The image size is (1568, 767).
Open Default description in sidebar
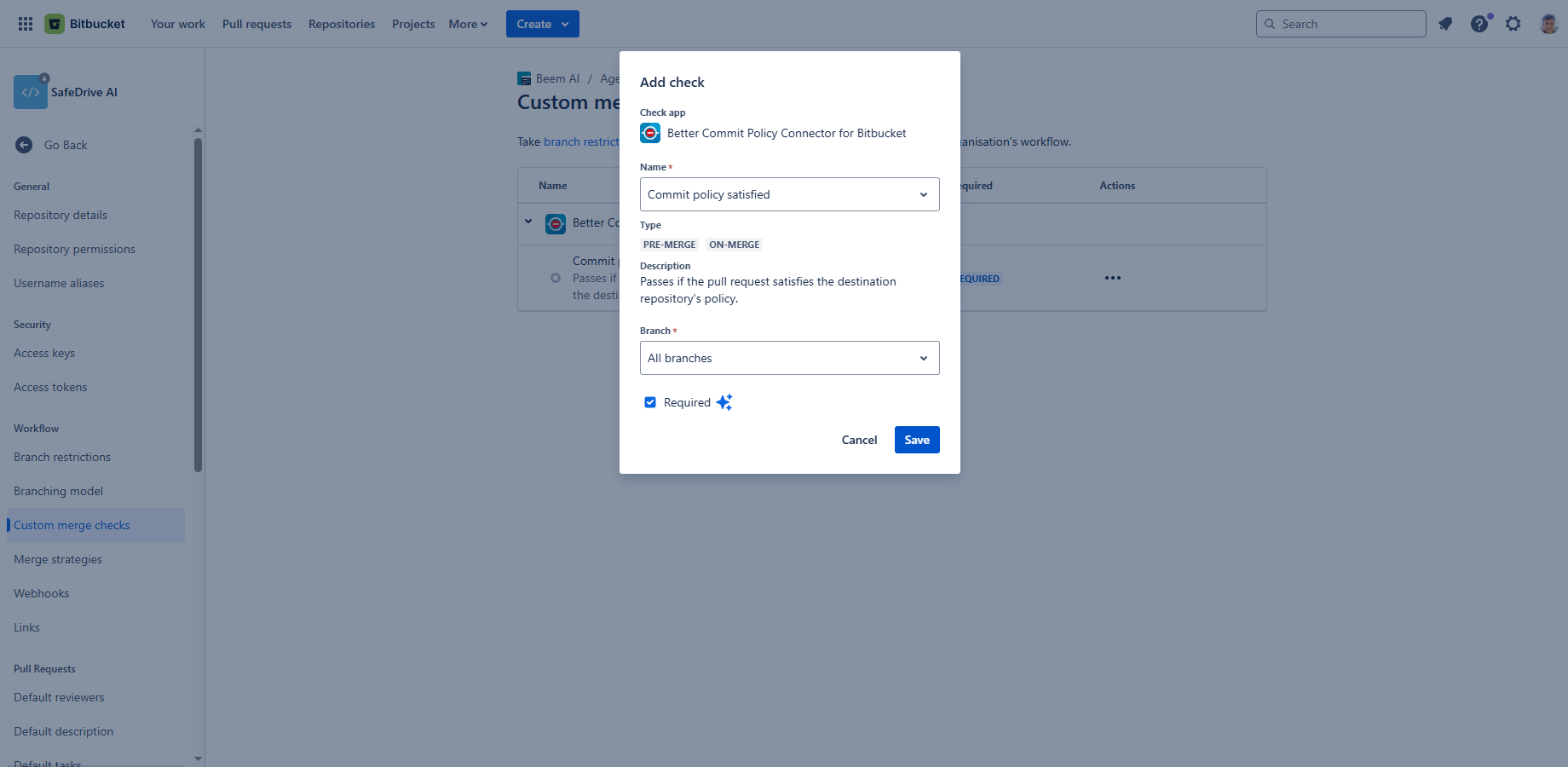point(63,731)
